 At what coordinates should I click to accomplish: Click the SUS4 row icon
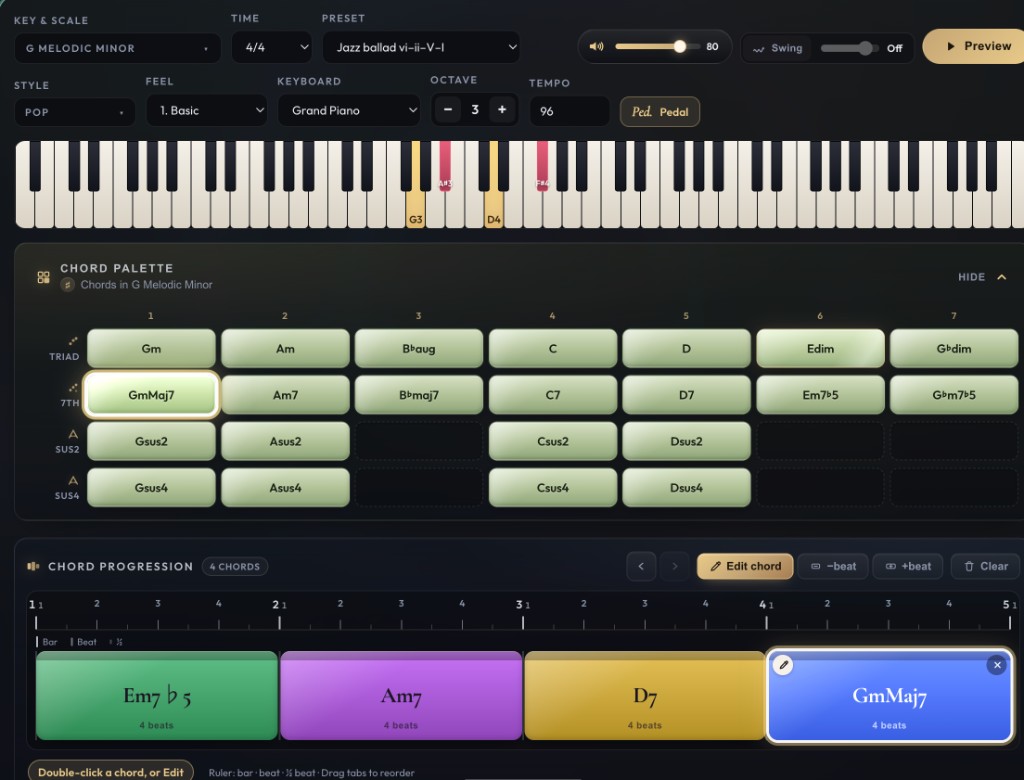click(72, 481)
